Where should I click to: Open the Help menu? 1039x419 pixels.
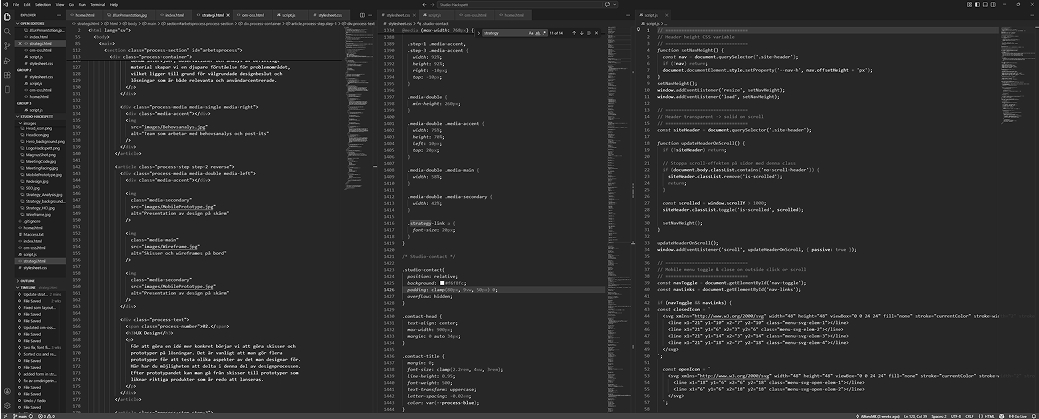tap(114, 4)
